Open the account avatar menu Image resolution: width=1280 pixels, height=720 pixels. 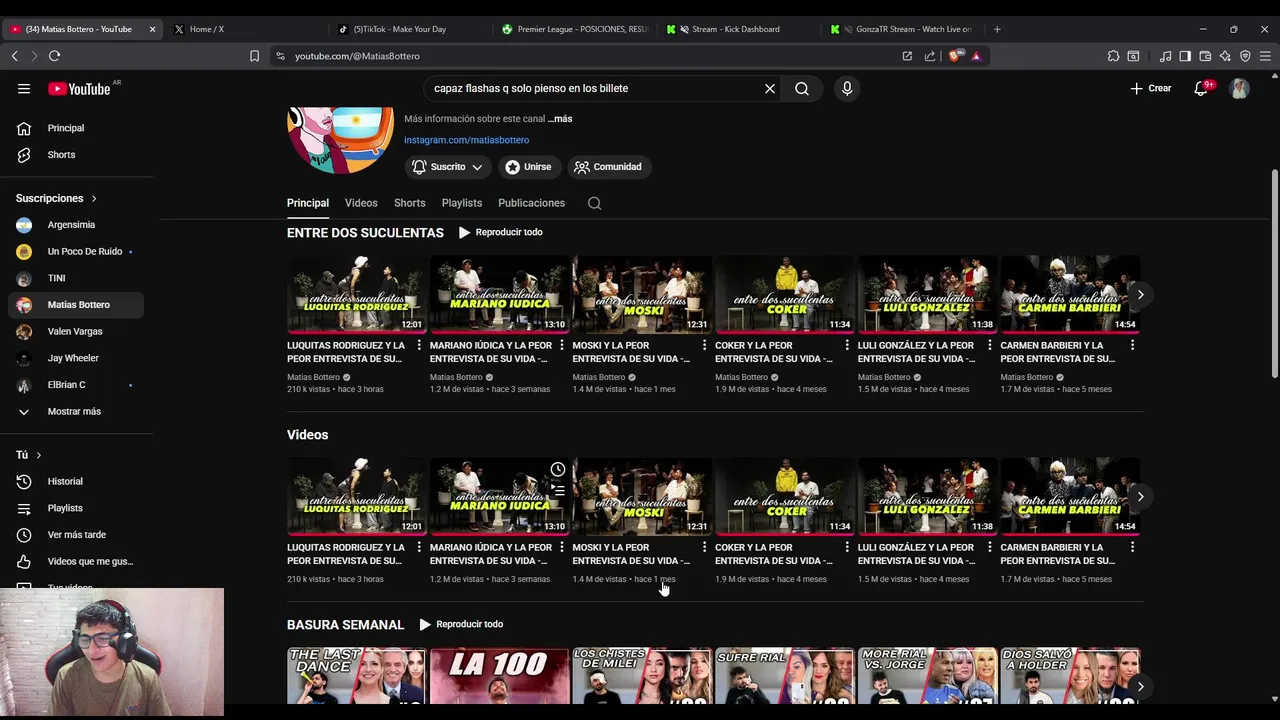[1239, 88]
